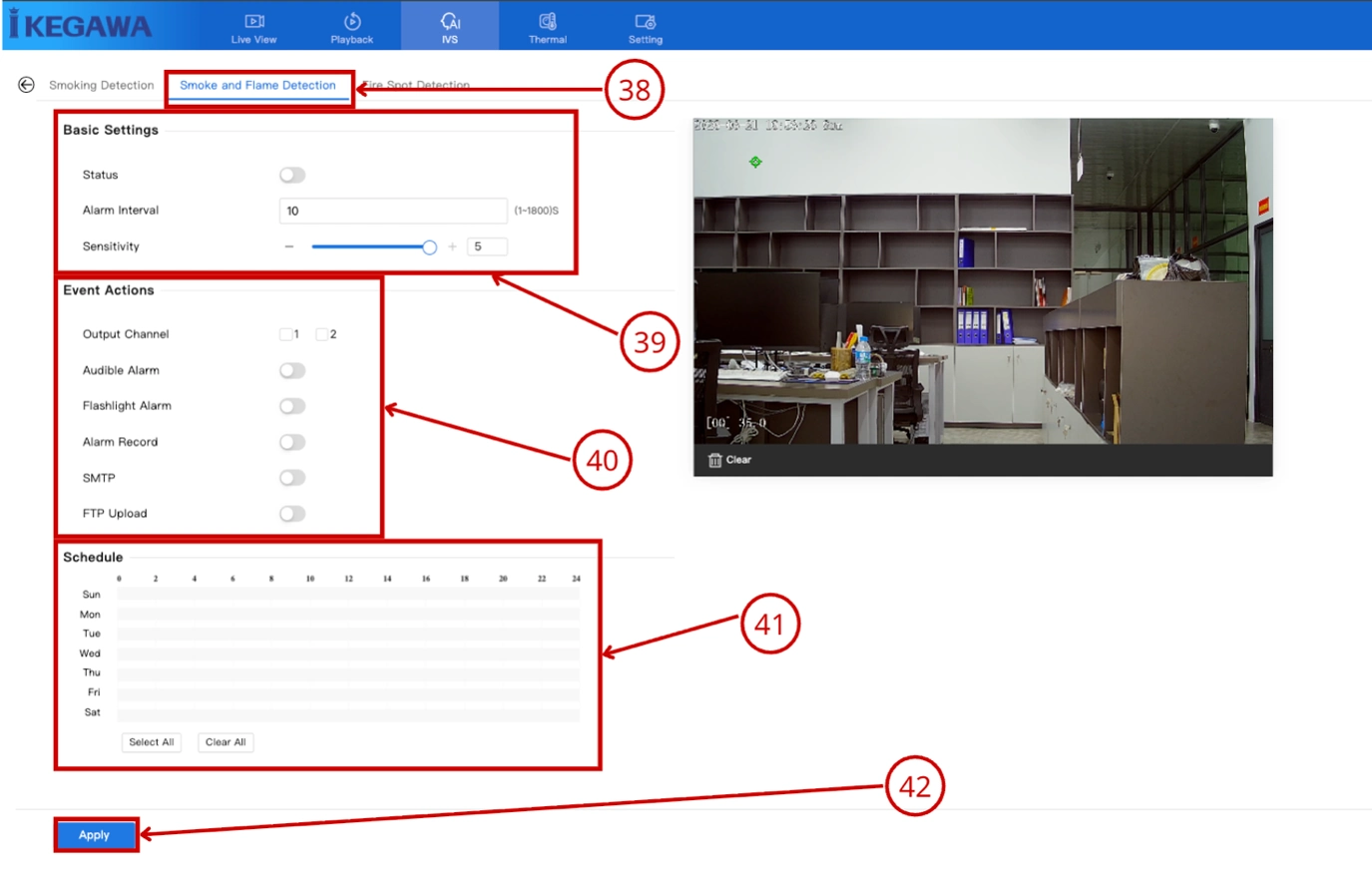
Task: Click the sensitivity minus icon
Action: click(289, 246)
